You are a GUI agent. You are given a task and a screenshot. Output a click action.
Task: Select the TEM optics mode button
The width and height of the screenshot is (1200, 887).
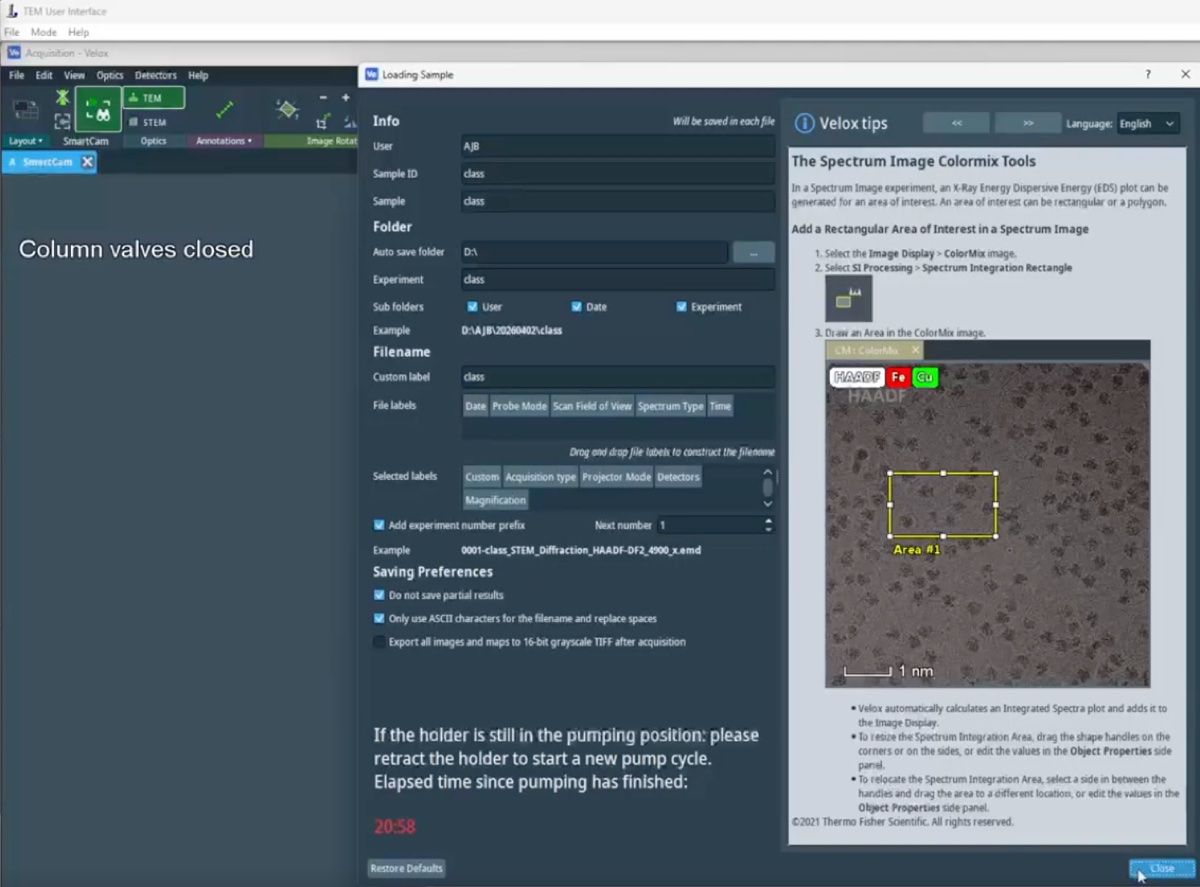tap(154, 98)
